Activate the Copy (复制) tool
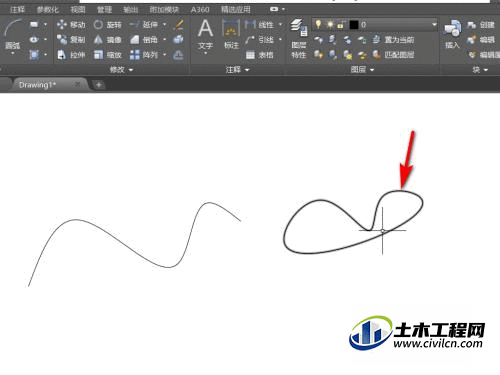 pyautogui.click(x=71, y=40)
